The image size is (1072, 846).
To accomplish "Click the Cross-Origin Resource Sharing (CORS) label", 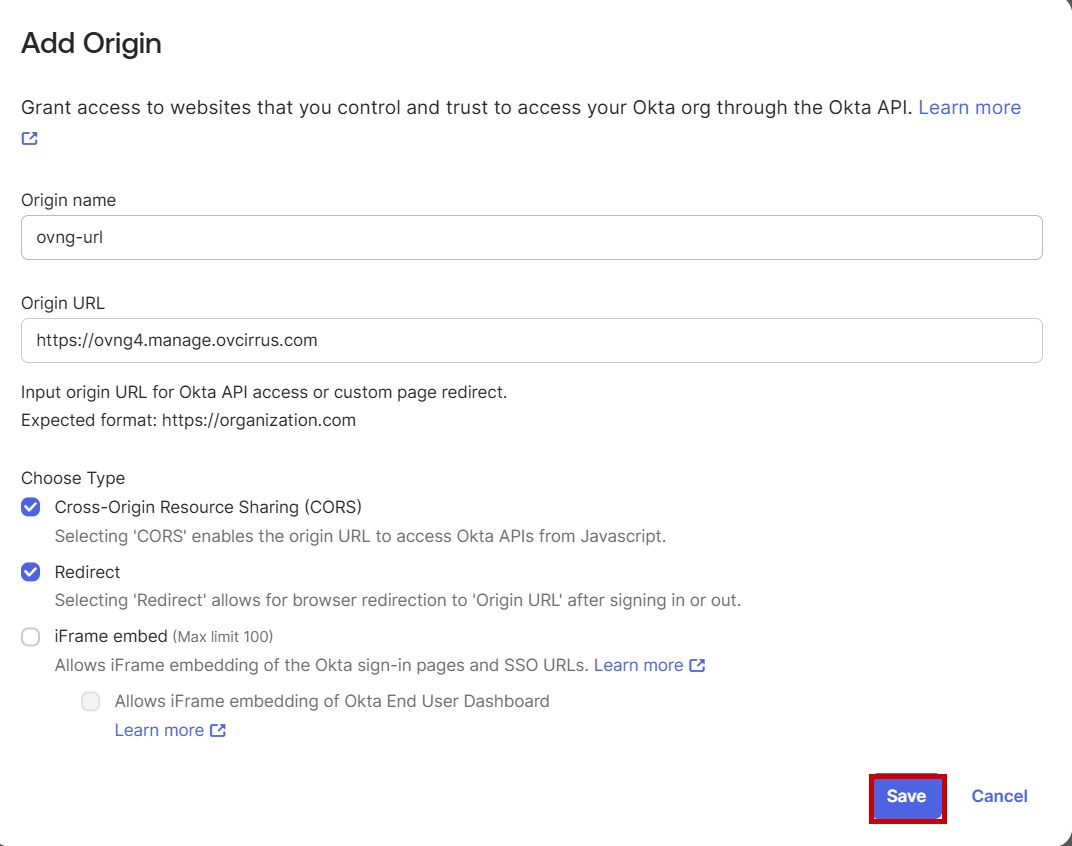I will click(209, 507).
